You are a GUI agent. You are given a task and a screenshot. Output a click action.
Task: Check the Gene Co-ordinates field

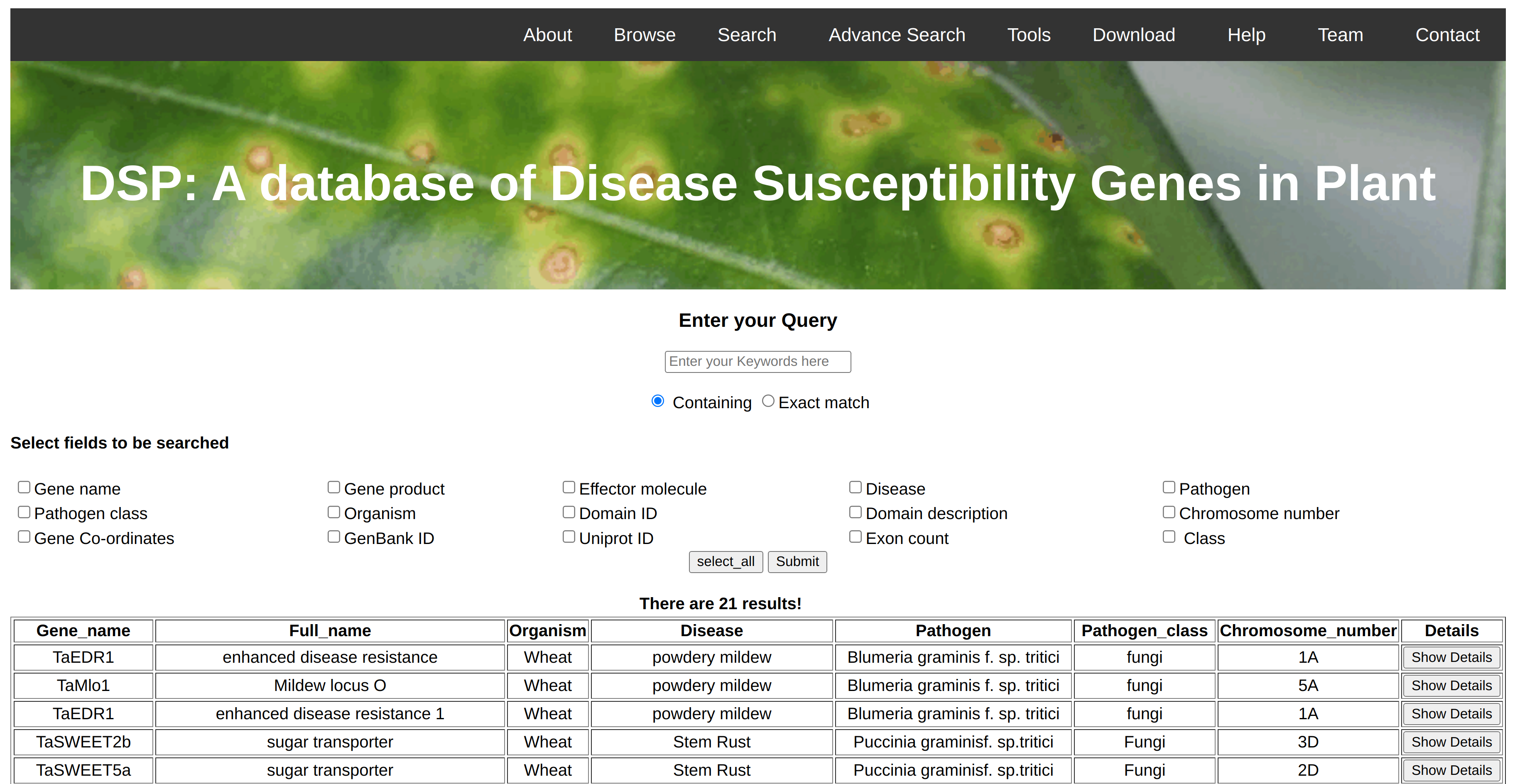point(24,537)
